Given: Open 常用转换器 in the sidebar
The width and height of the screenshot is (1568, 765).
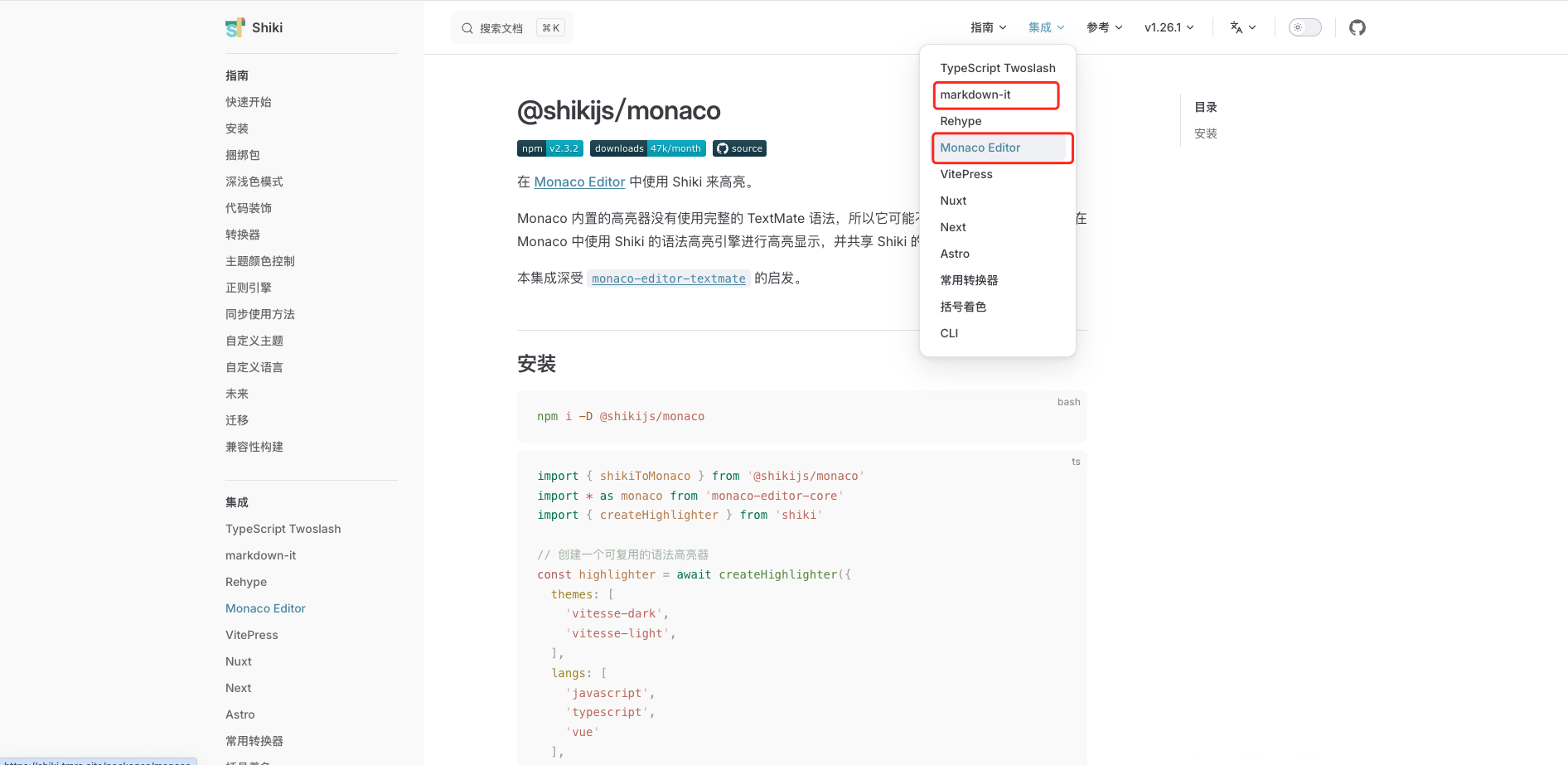Looking at the screenshot, I should tap(254, 741).
